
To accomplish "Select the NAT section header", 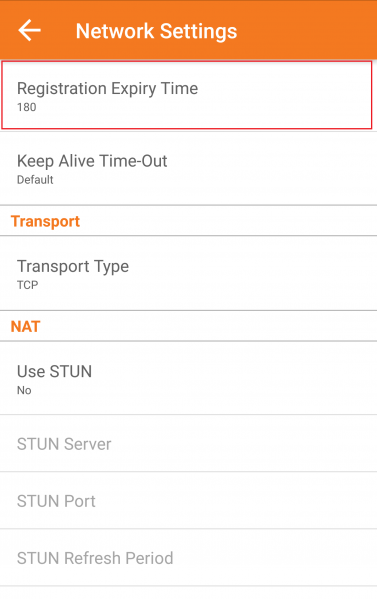I will click(x=25, y=327).
